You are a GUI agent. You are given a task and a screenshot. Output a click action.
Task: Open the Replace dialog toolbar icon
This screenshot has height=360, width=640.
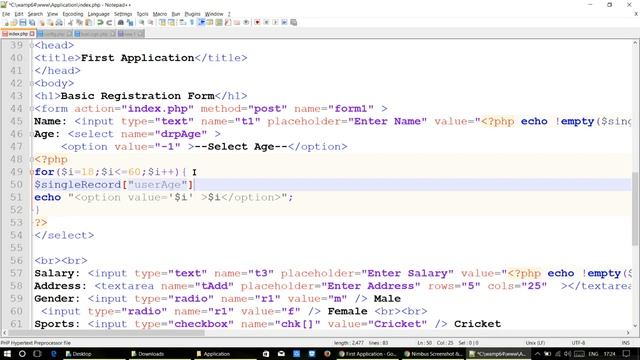coord(130,22)
